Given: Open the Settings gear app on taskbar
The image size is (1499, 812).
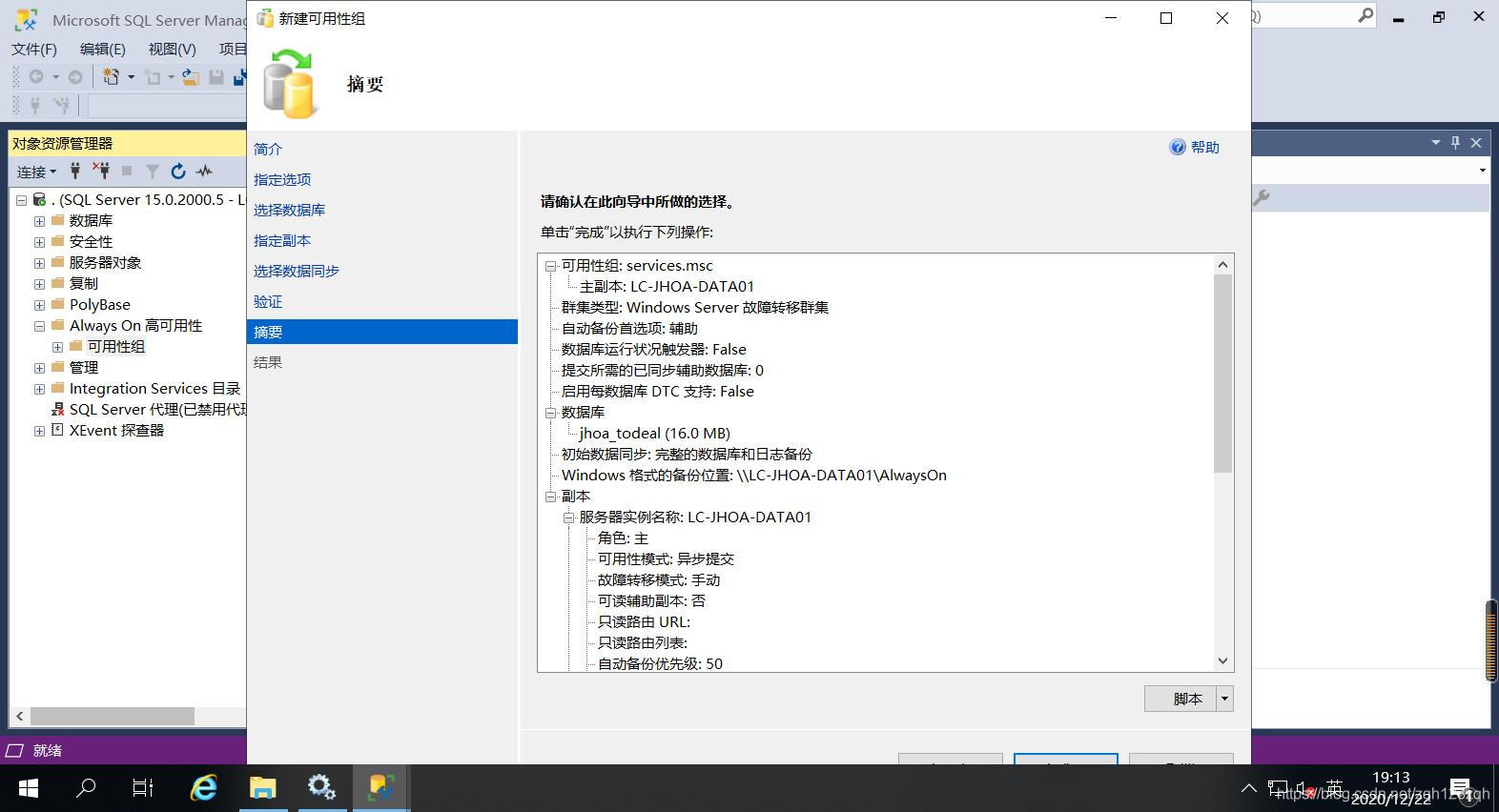Looking at the screenshot, I should tap(321, 788).
